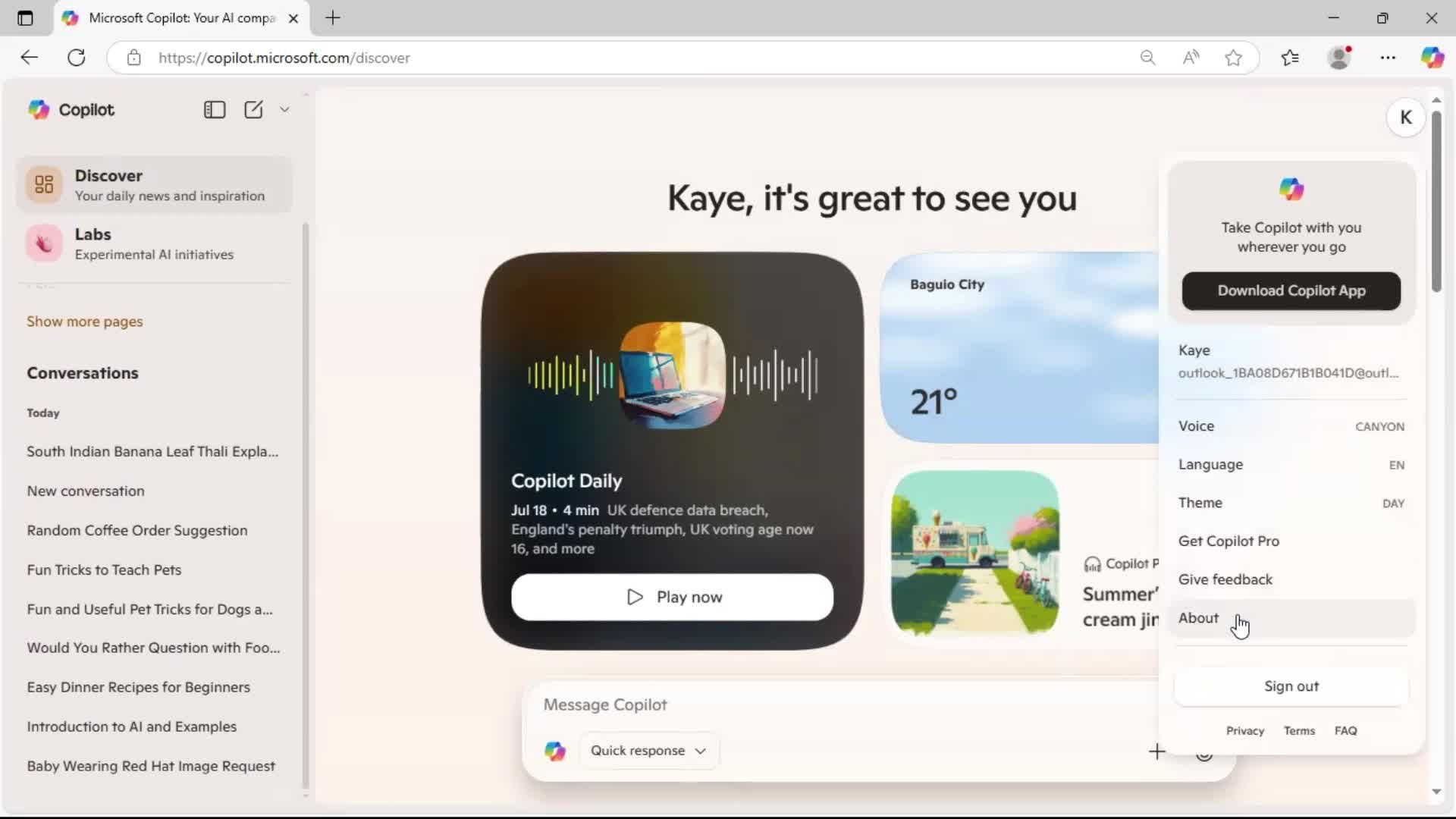Click the plus attach icon in message box
The image size is (1456, 819).
(1156, 752)
